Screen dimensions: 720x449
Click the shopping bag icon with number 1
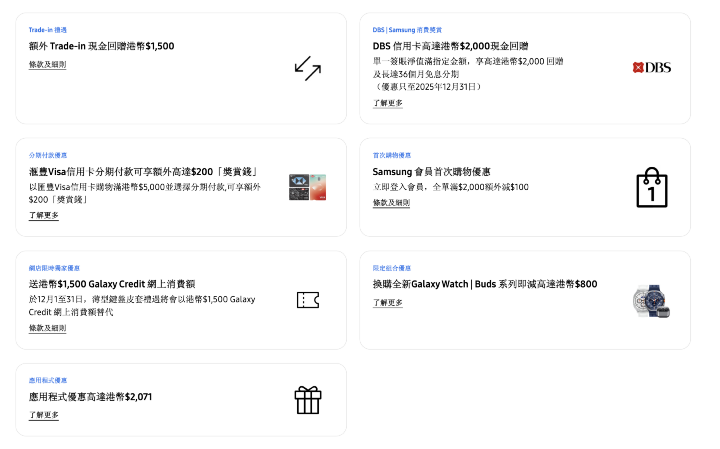[x=651, y=187]
